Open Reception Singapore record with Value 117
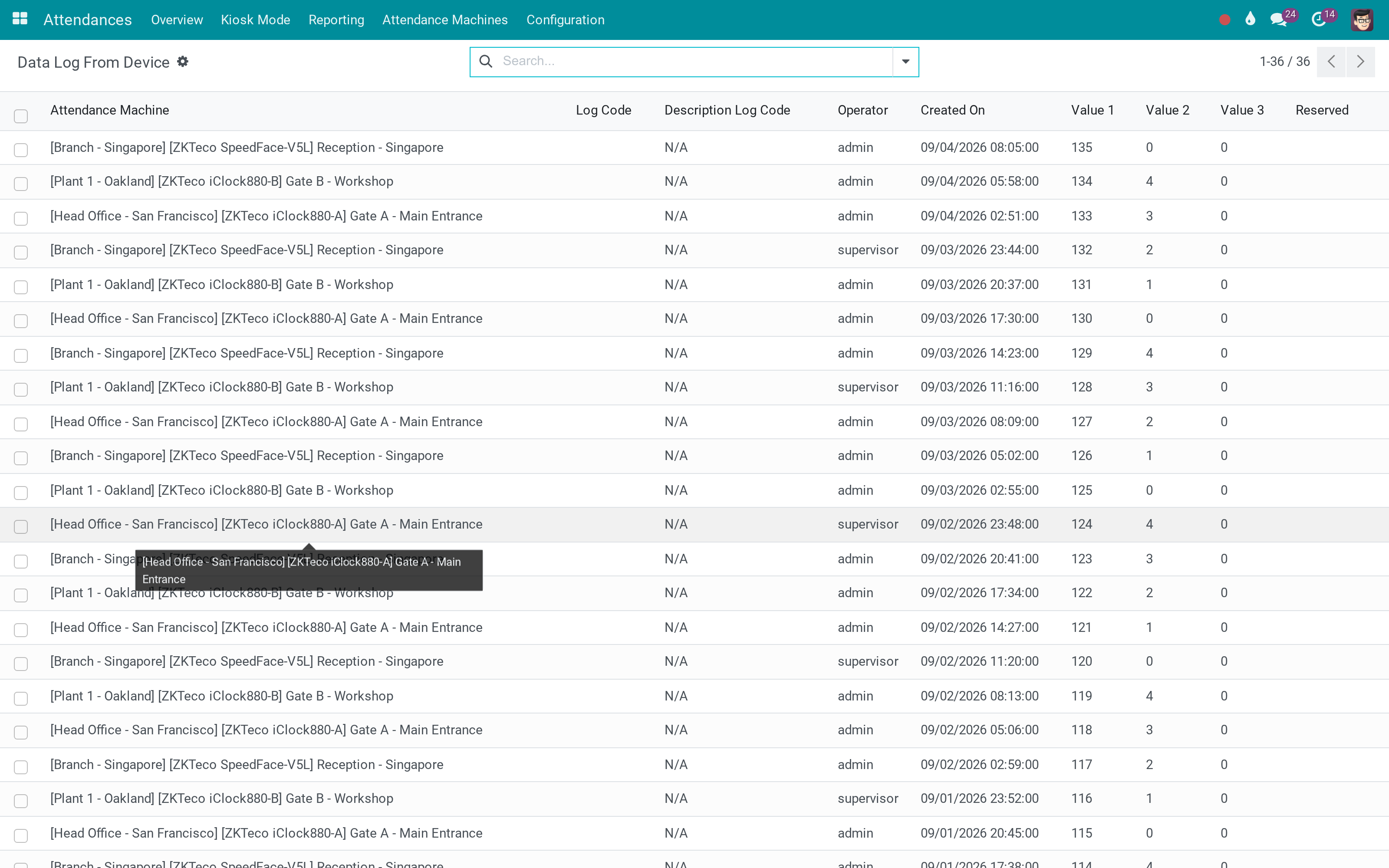The height and width of the screenshot is (868, 1389). click(694, 765)
